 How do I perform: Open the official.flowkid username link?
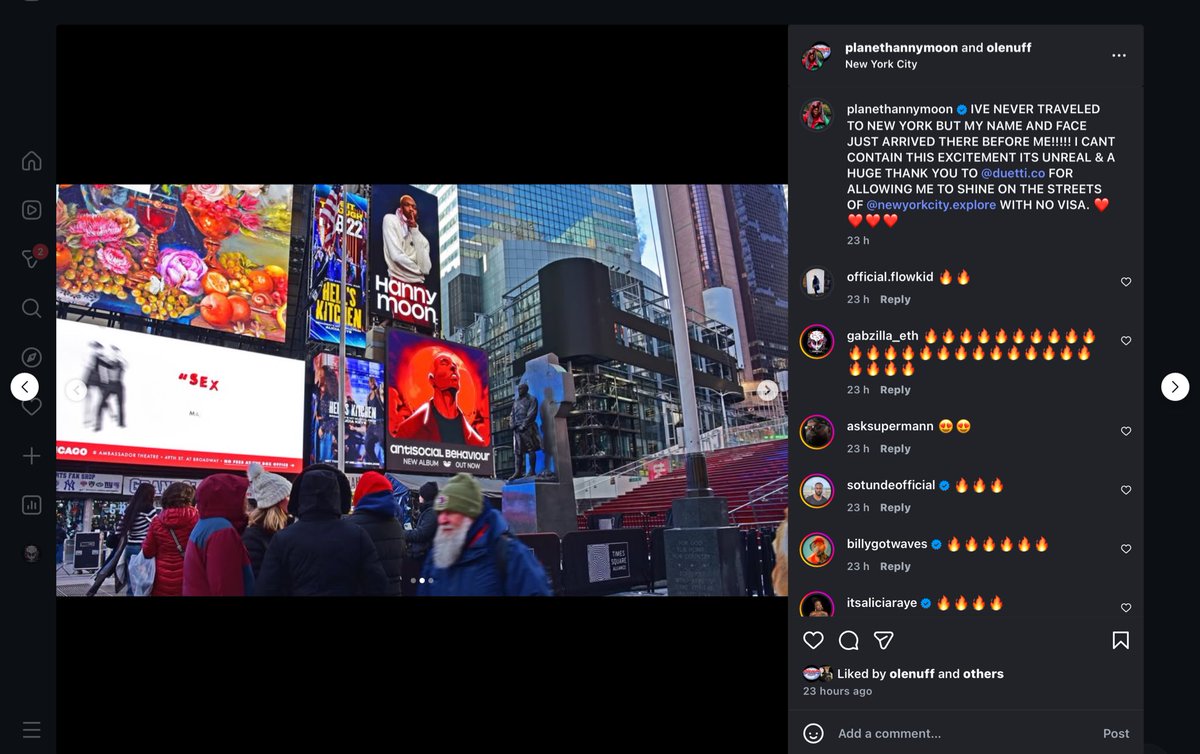891,277
